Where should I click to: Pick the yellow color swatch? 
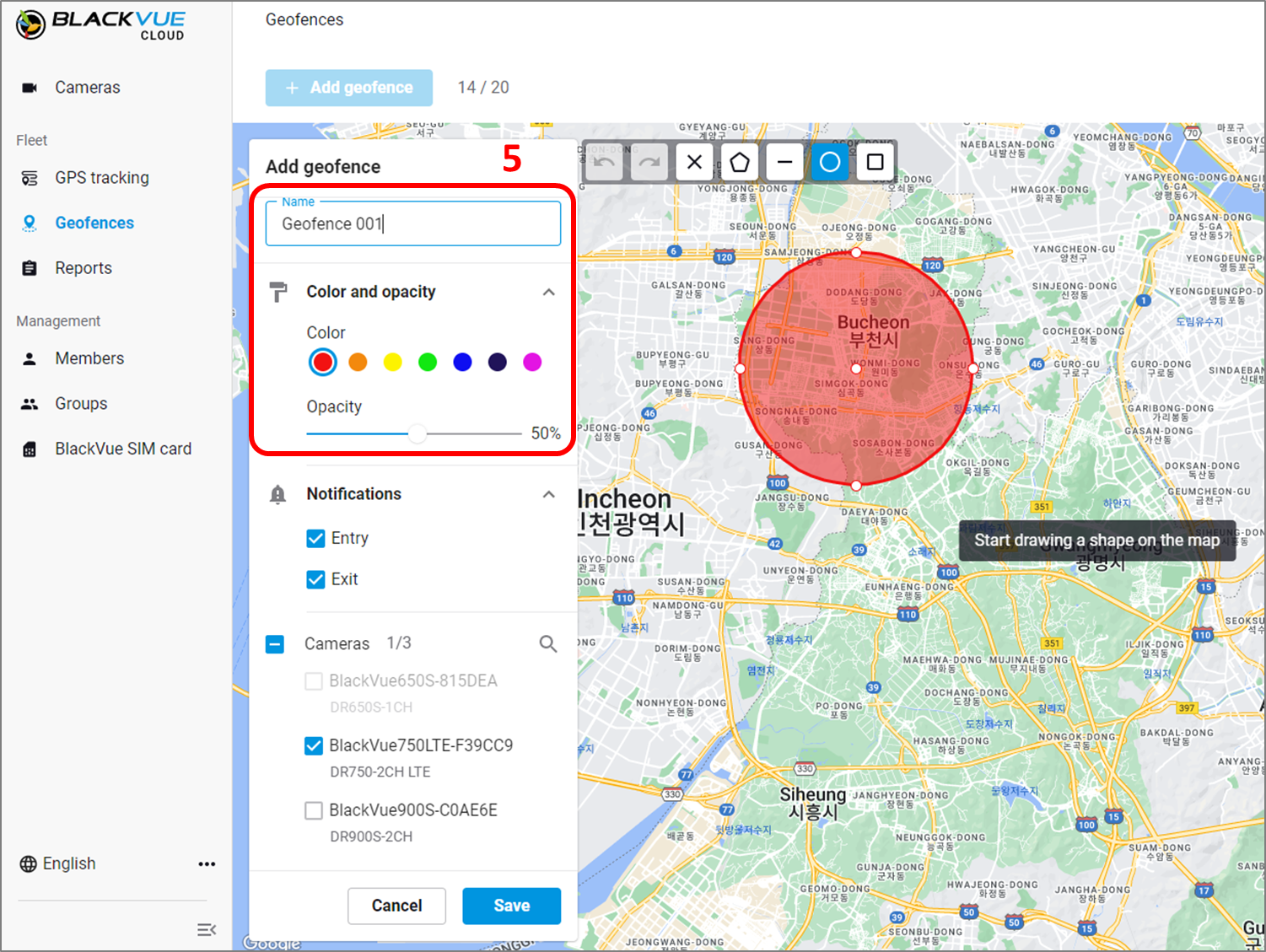click(393, 362)
